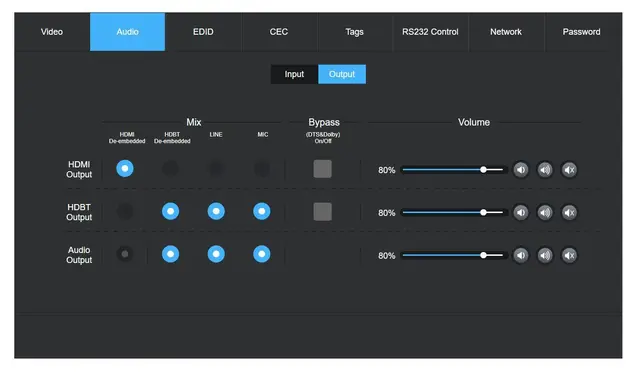
Task: Lower the Audio Output volume with speaker icon
Action: [x=521, y=255]
